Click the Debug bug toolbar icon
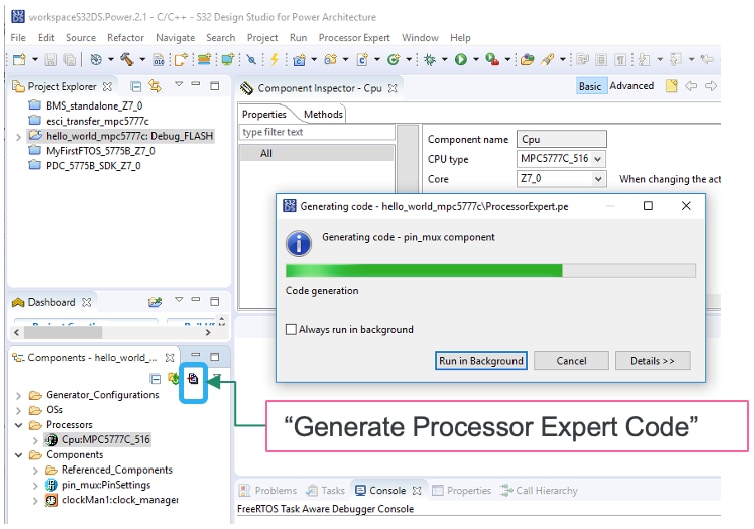The image size is (754, 529). click(429, 60)
